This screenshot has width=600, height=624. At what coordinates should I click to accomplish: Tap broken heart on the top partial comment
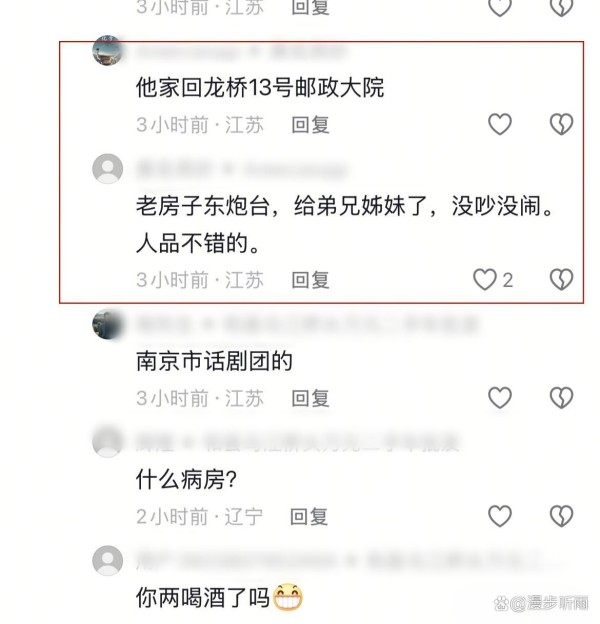click(561, 7)
